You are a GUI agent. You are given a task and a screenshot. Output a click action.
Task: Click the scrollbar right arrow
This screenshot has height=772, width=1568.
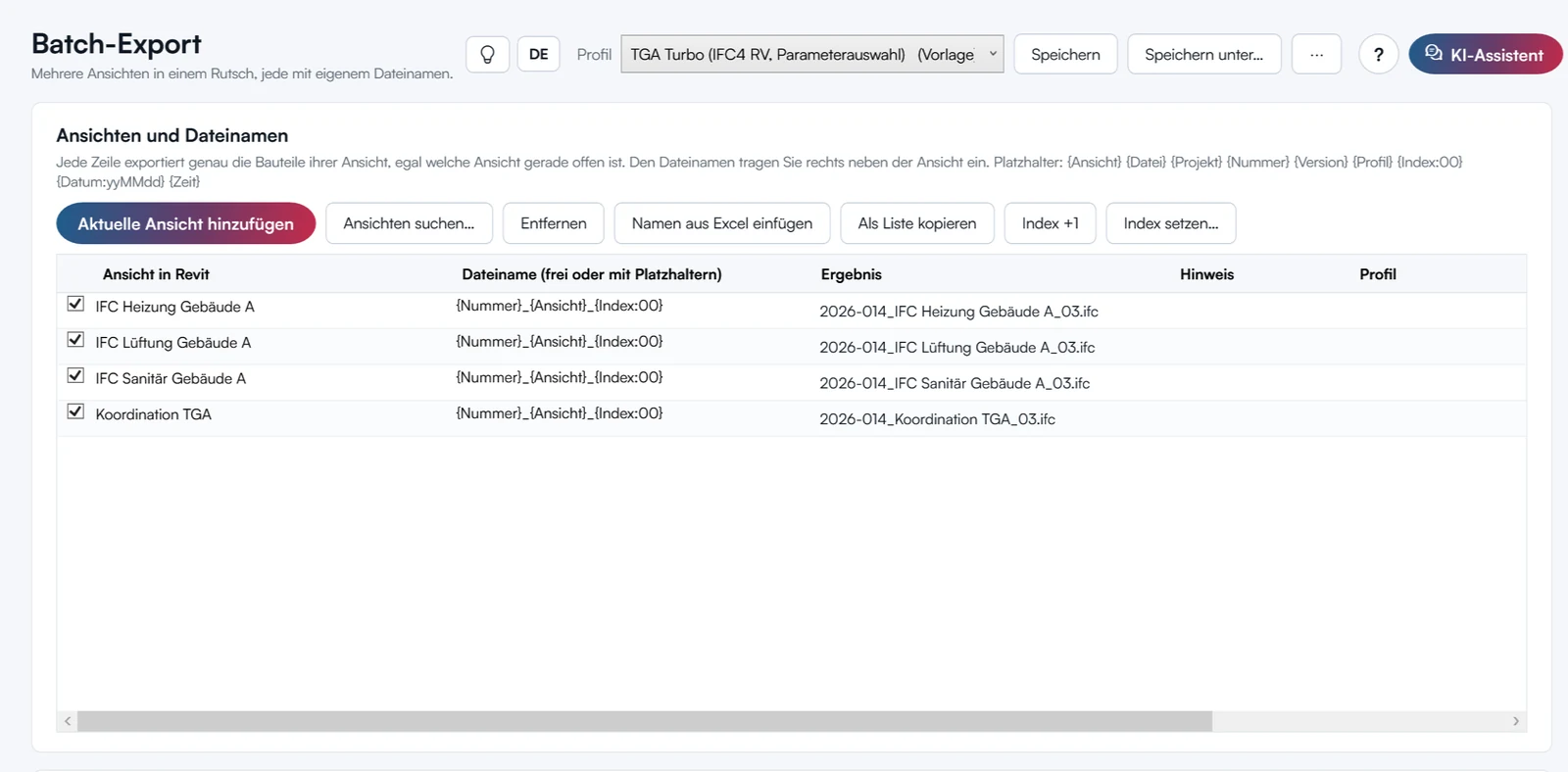pyautogui.click(x=1515, y=721)
